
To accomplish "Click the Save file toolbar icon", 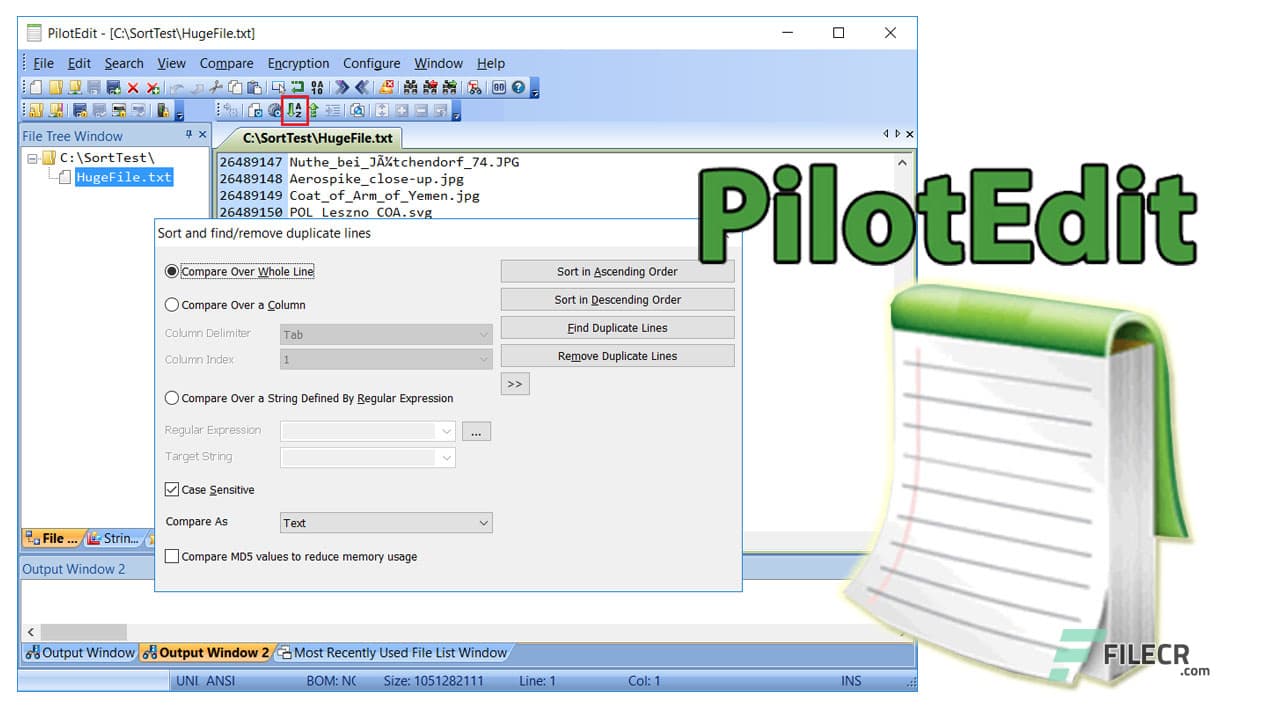I will point(95,87).
